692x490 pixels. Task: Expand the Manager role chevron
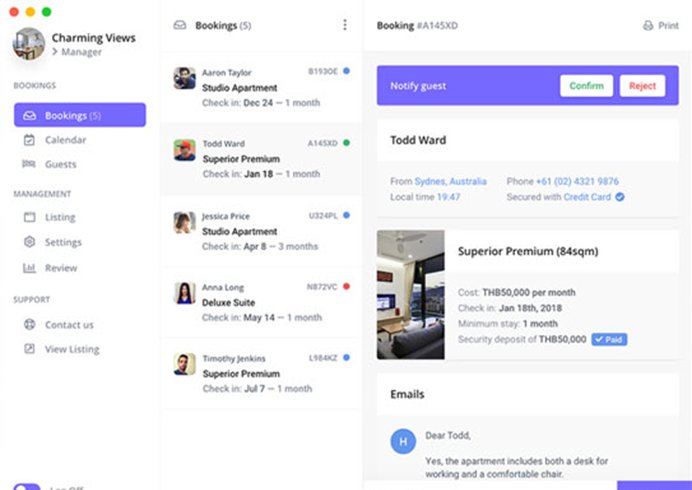[x=55, y=50]
